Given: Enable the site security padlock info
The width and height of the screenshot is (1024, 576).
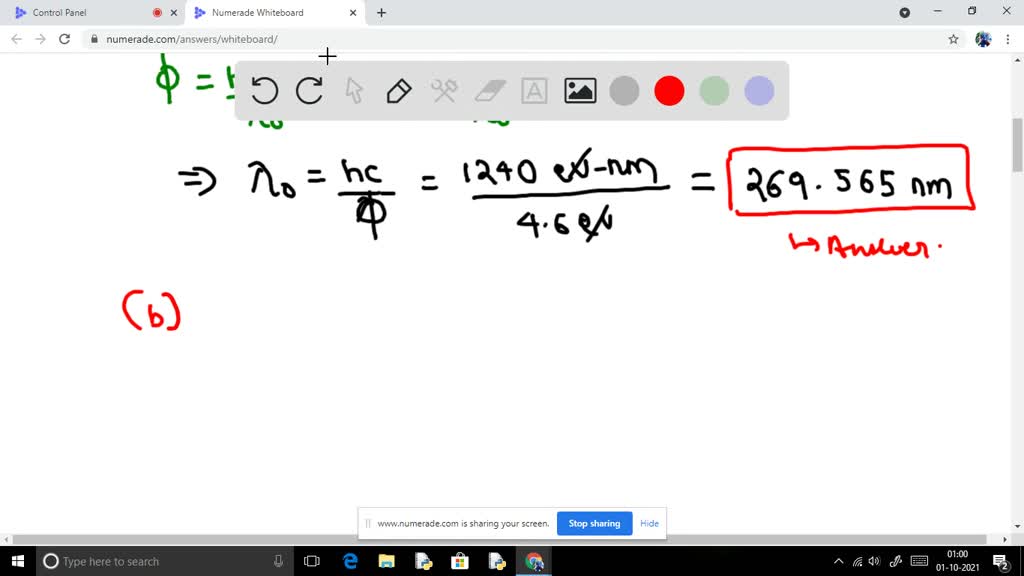Looking at the screenshot, I should 93,39.
